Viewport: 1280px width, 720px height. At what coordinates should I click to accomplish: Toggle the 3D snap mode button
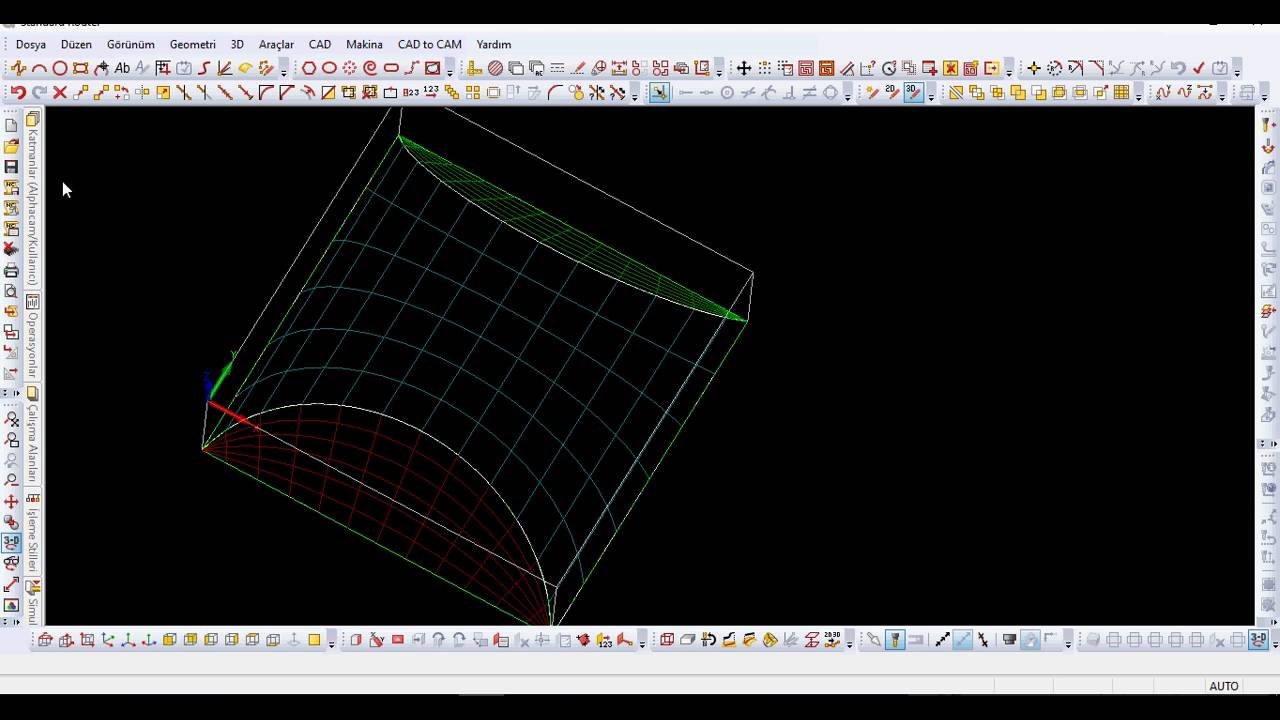coord(914,92)
